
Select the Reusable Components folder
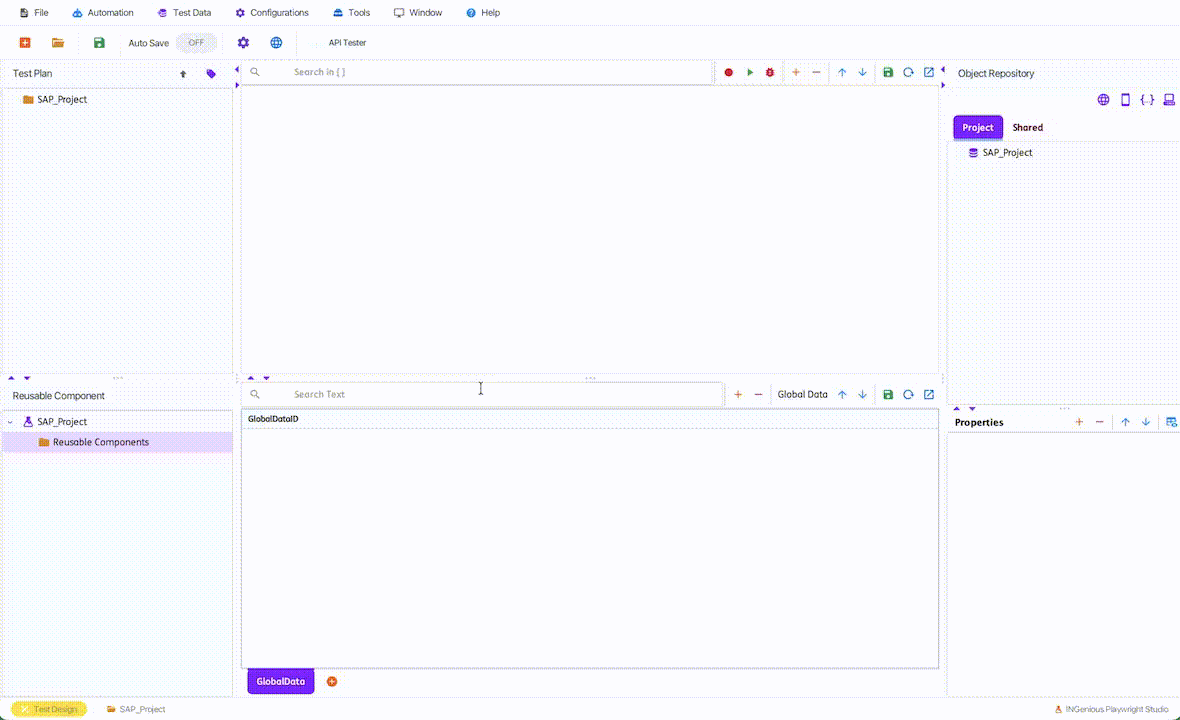pyautogui.click(x=93, y=442)
